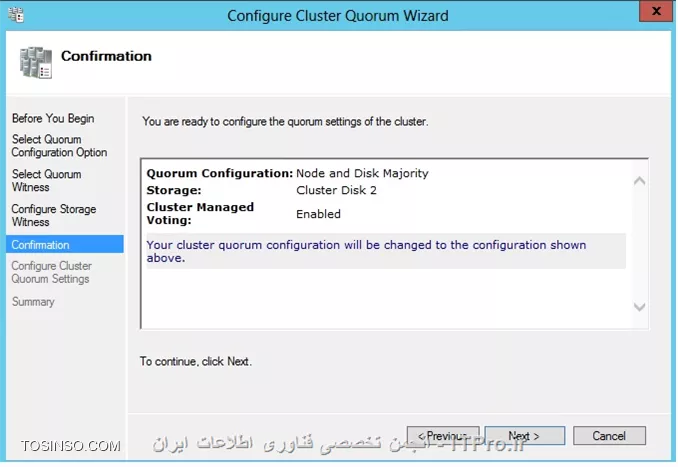Click the Previous button
Viewport: 678px width, 467px height.
[x=443, y=435]
